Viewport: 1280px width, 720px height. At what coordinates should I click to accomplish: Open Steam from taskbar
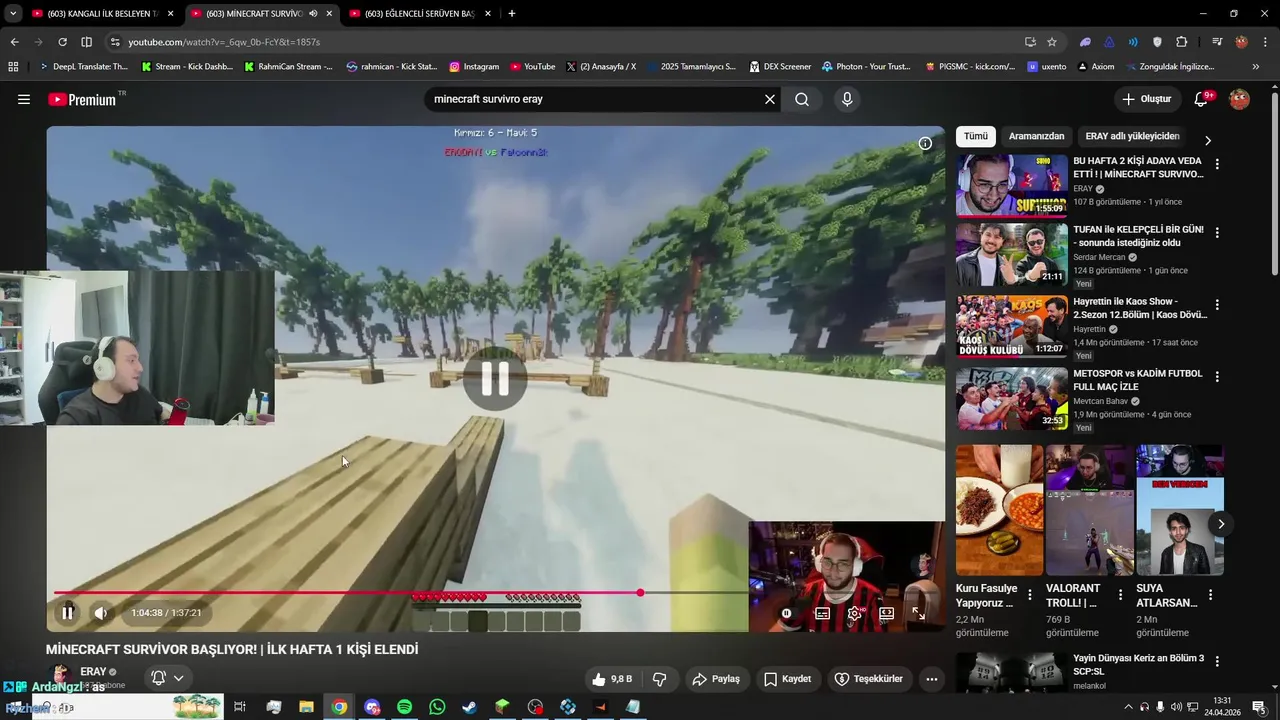pyautogui.click(x=469, y=707)
